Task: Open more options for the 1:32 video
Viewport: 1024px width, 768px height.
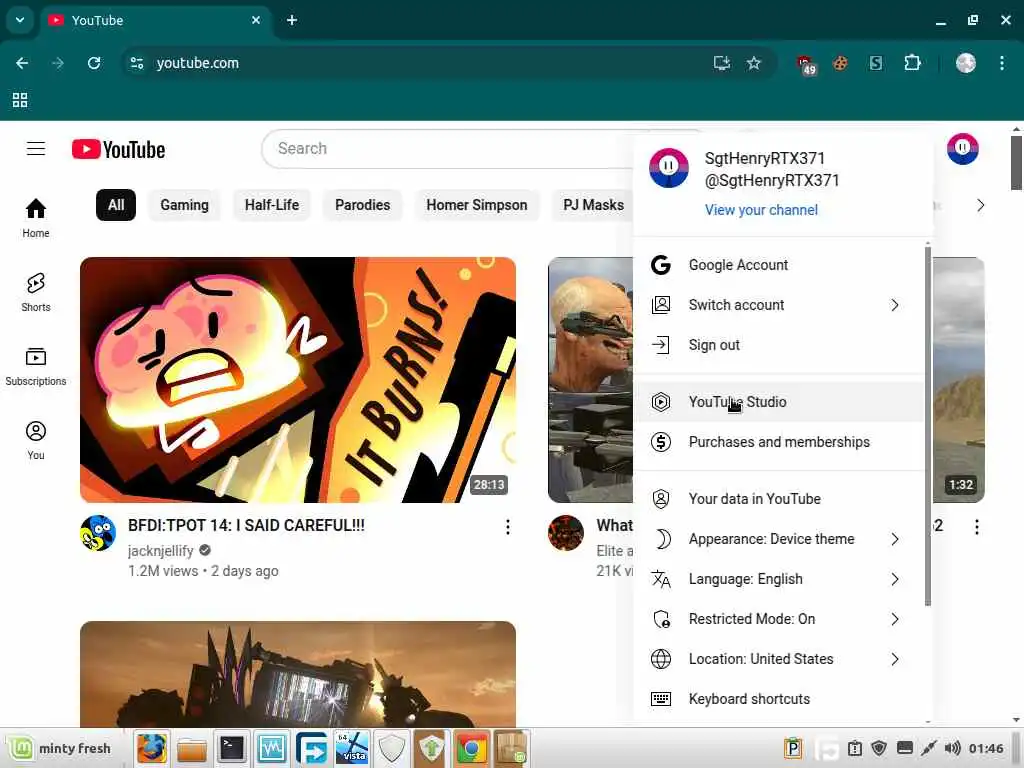Action: tap(976, 527)
